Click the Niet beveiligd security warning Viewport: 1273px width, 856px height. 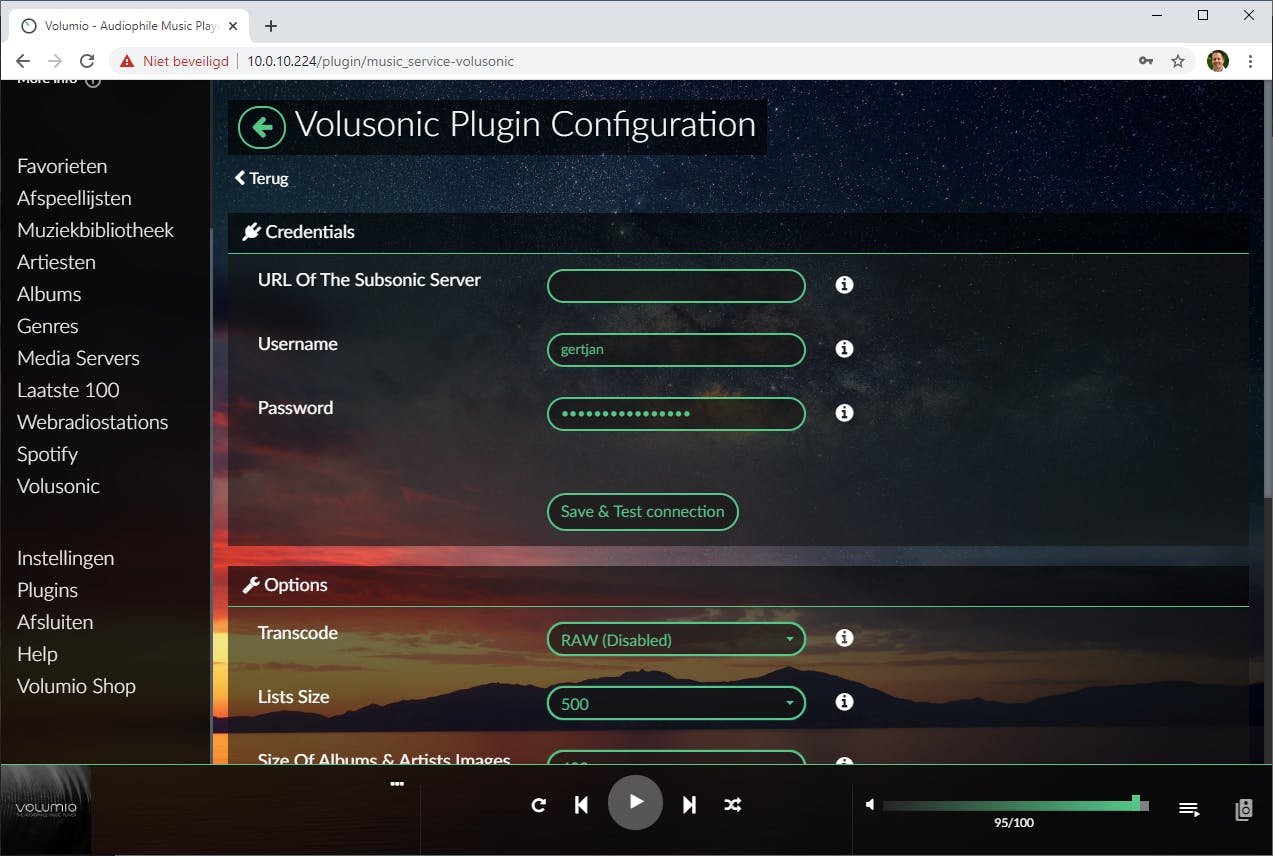point(174,61)
